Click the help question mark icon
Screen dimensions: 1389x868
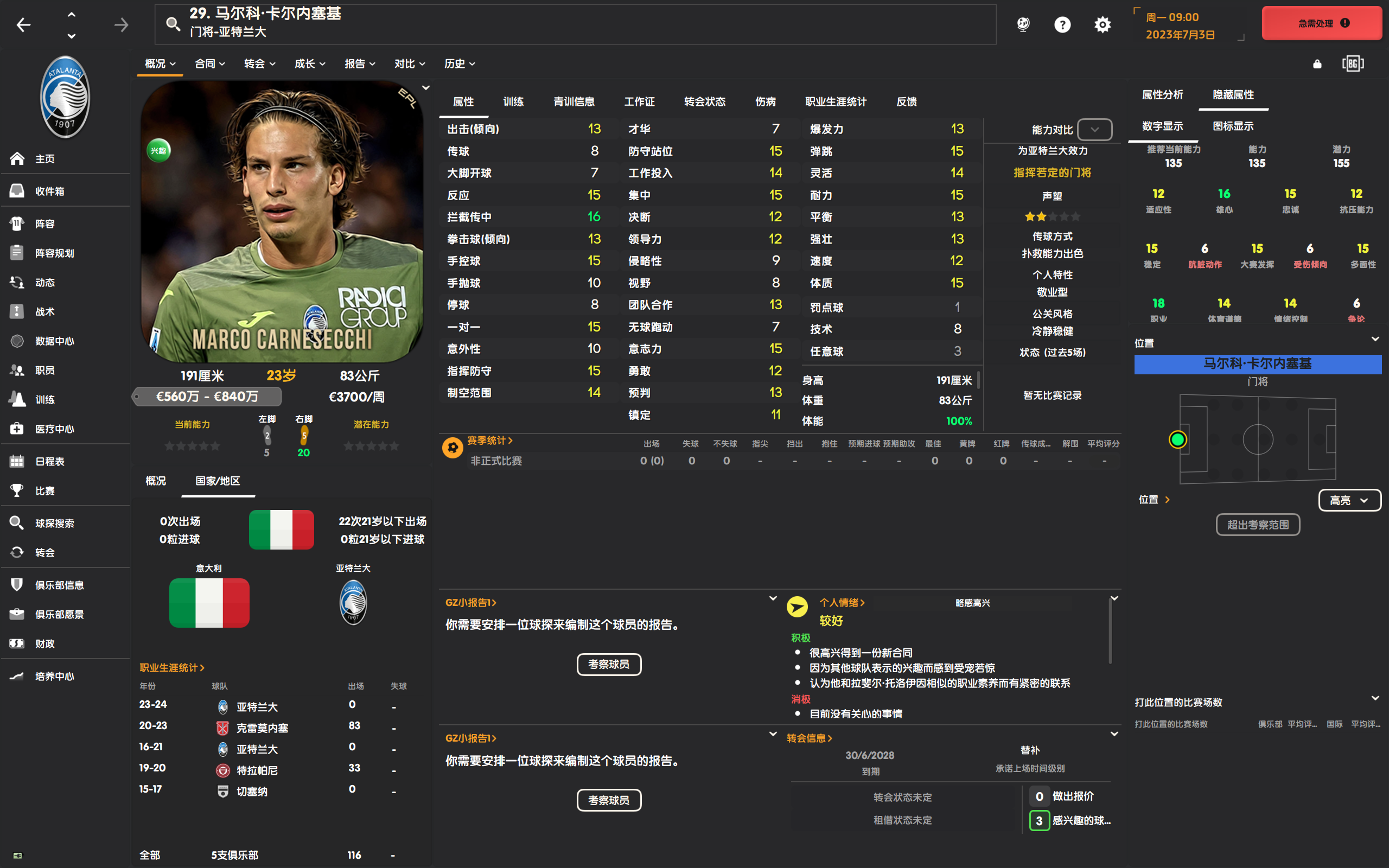point(1062,25)
